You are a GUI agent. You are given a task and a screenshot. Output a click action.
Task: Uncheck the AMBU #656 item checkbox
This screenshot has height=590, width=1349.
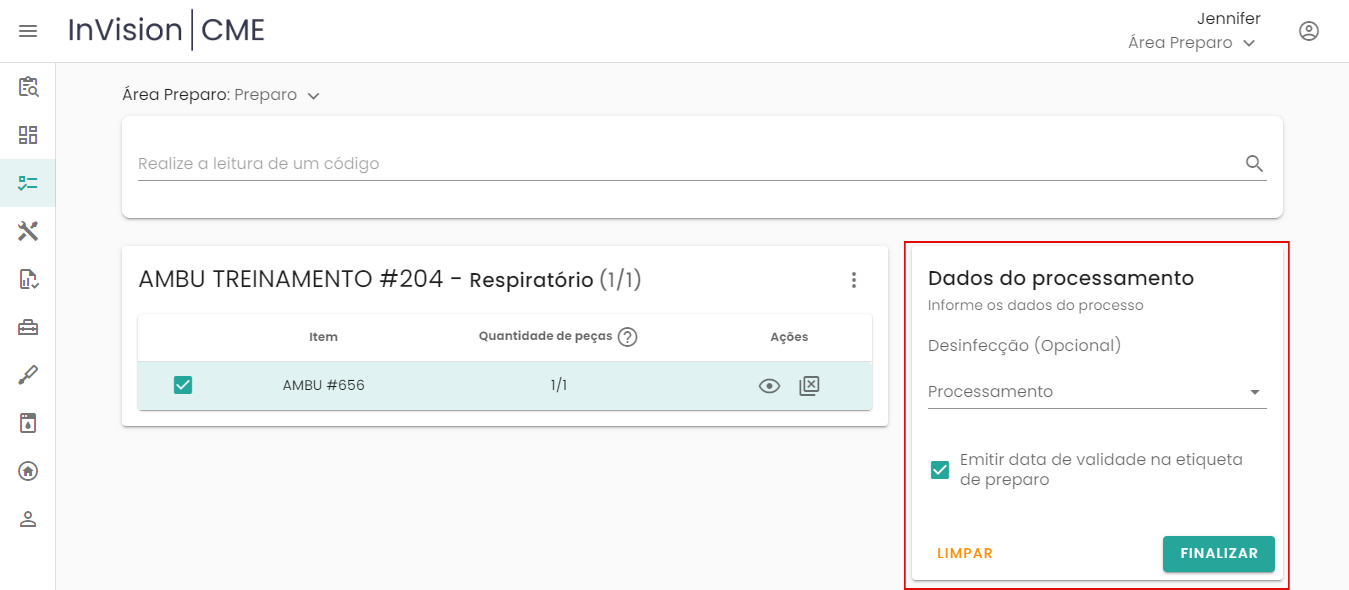pyautogui.click(x=183, y=385)
